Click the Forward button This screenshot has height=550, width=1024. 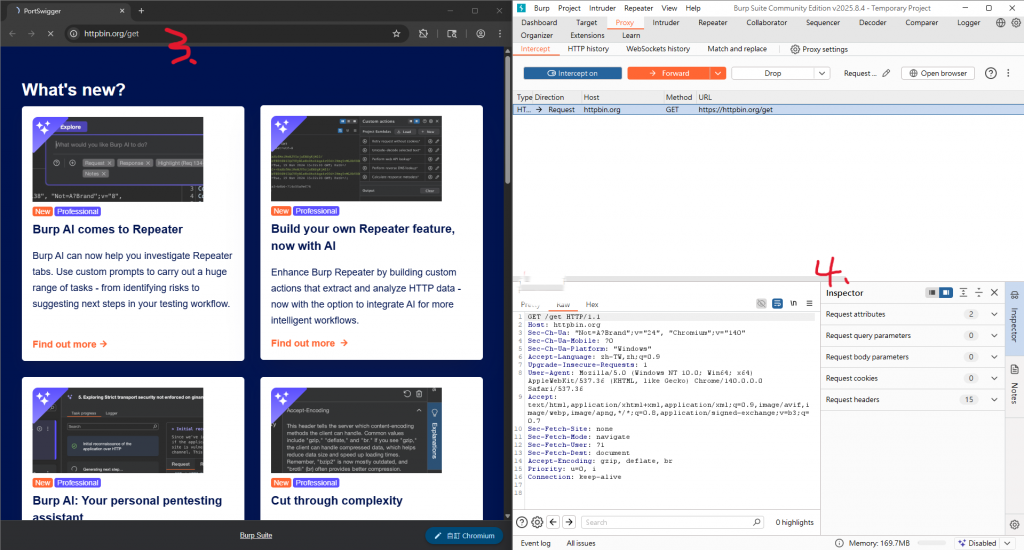tap(669, 73)
